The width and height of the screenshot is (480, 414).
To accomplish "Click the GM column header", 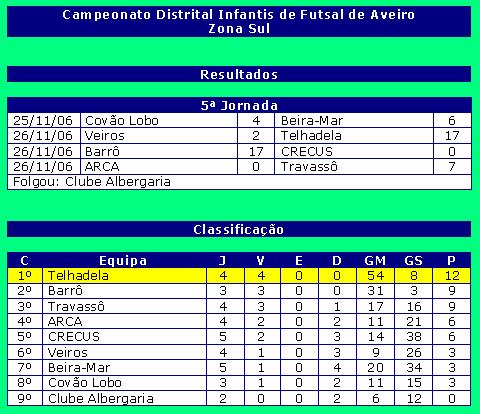I will coord(375,260).
